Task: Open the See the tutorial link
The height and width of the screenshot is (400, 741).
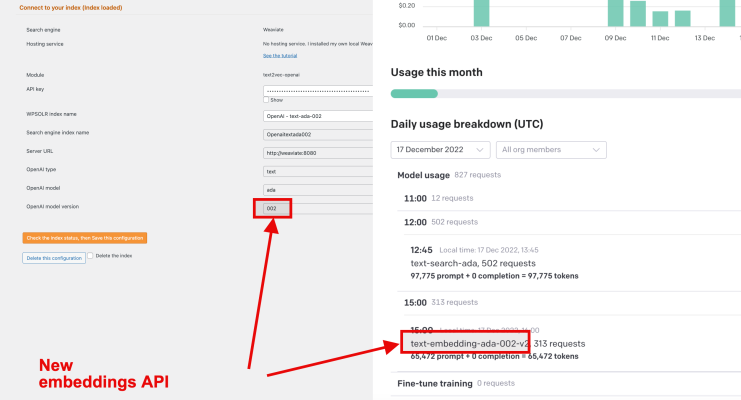Action: pos(280,56)
